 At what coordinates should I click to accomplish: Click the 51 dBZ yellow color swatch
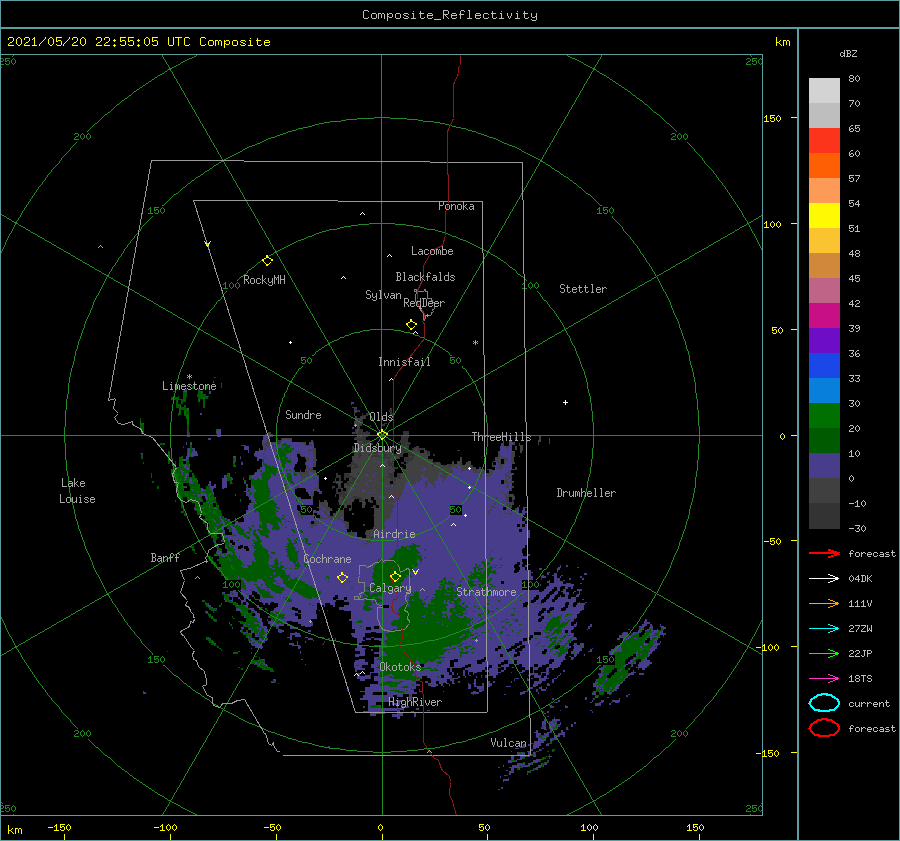tap(824, 216)
